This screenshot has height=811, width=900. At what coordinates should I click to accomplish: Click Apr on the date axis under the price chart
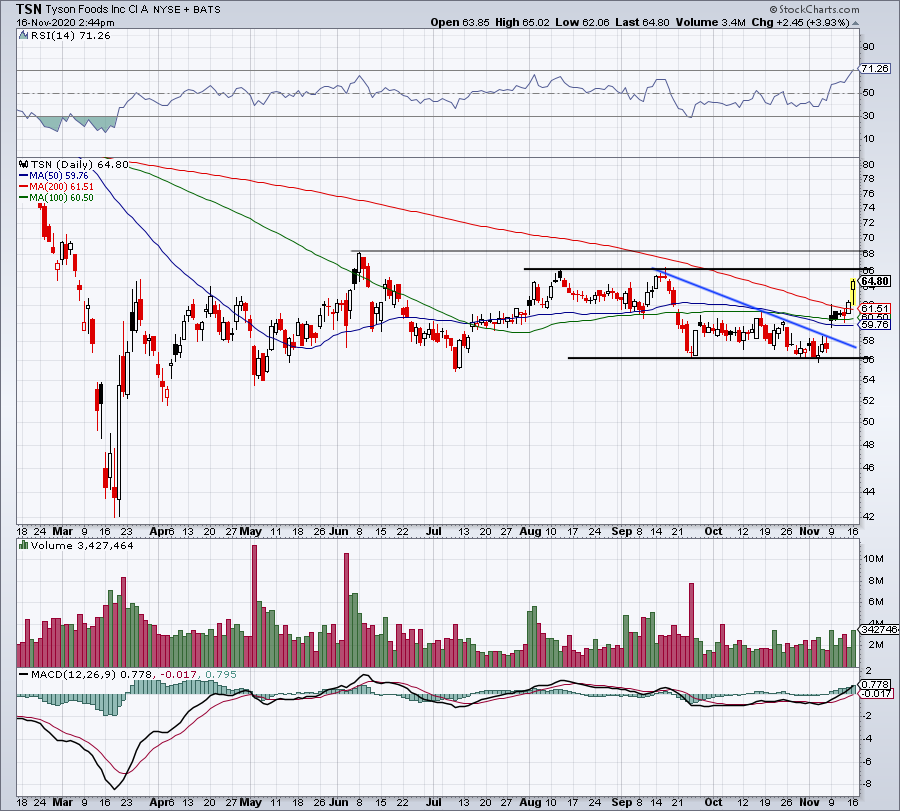159,531
